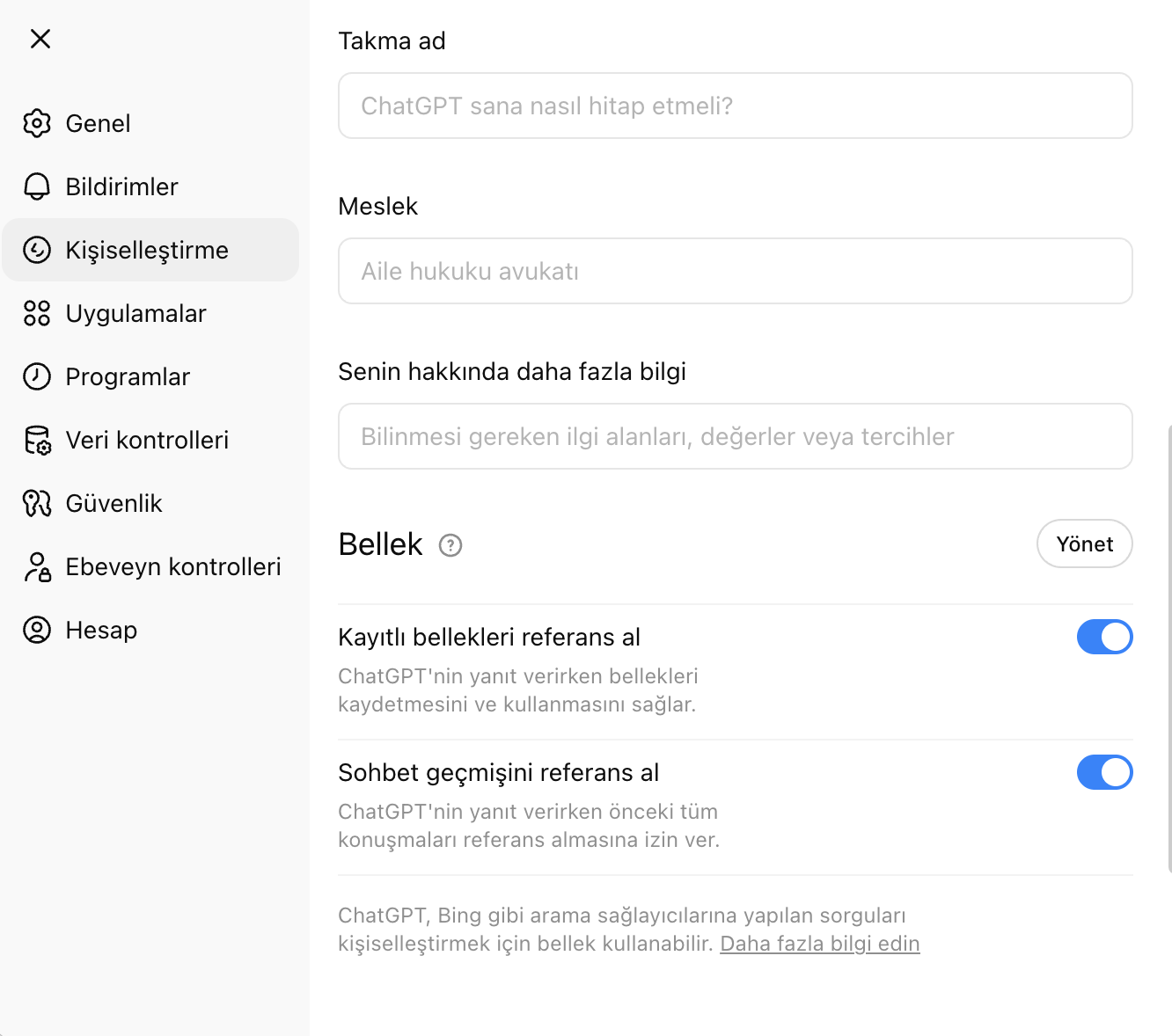This screenshot has height=1036, width=1172.
Task: Click the Güvenlik key icon
Action: click(x=37, y=503)
